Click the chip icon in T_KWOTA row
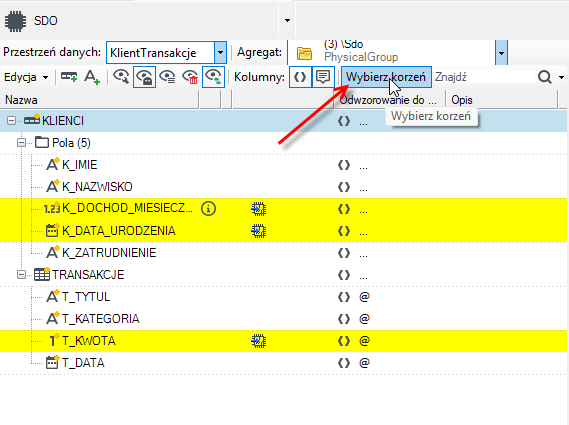Image resolution: width=569 pixels, height=425 pixels. (258, 341)
